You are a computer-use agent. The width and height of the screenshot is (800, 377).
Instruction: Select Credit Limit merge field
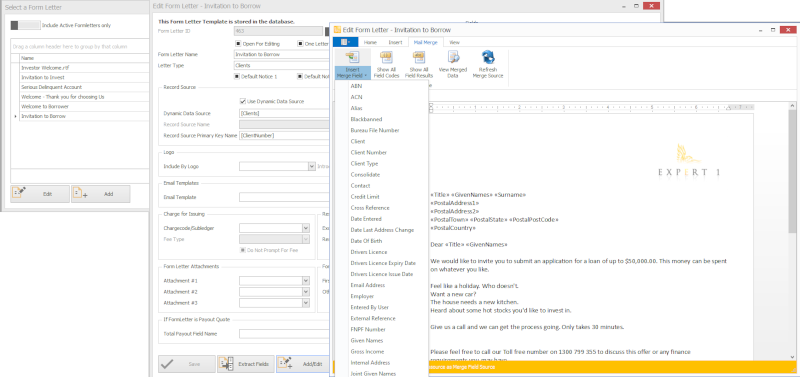(x=382, y=197)
